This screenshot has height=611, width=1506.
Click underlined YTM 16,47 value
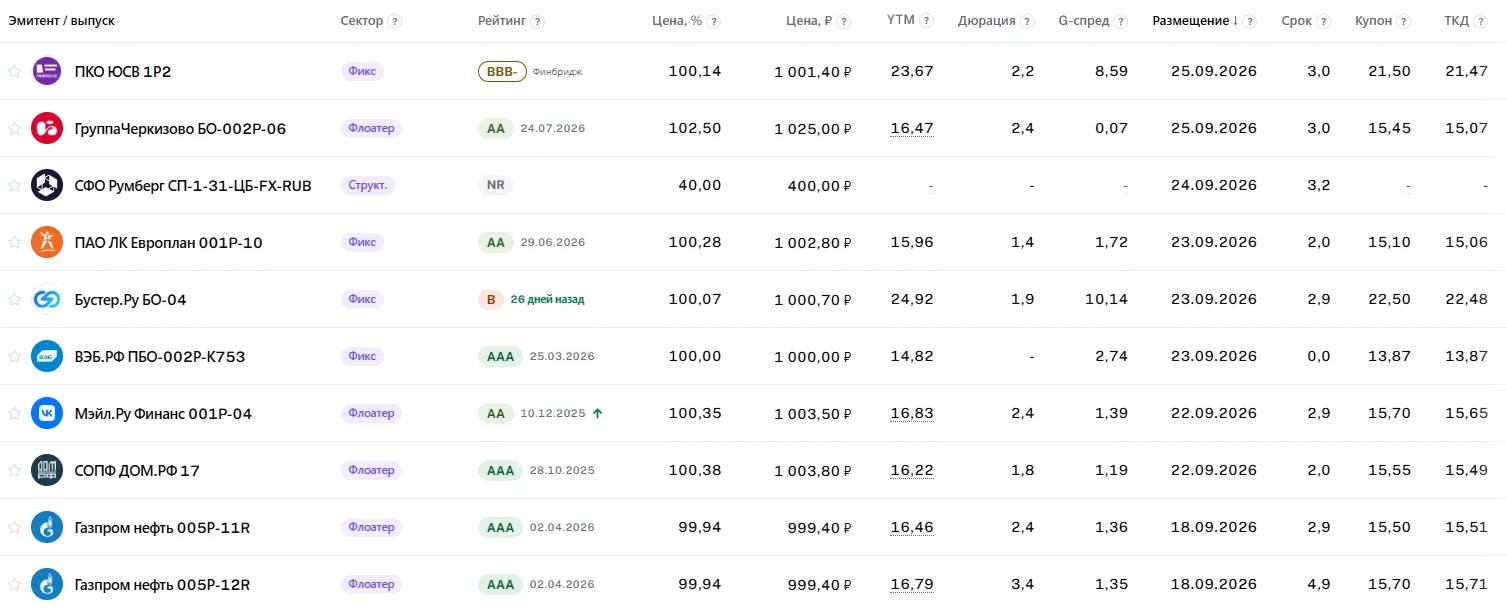[911, 128]
